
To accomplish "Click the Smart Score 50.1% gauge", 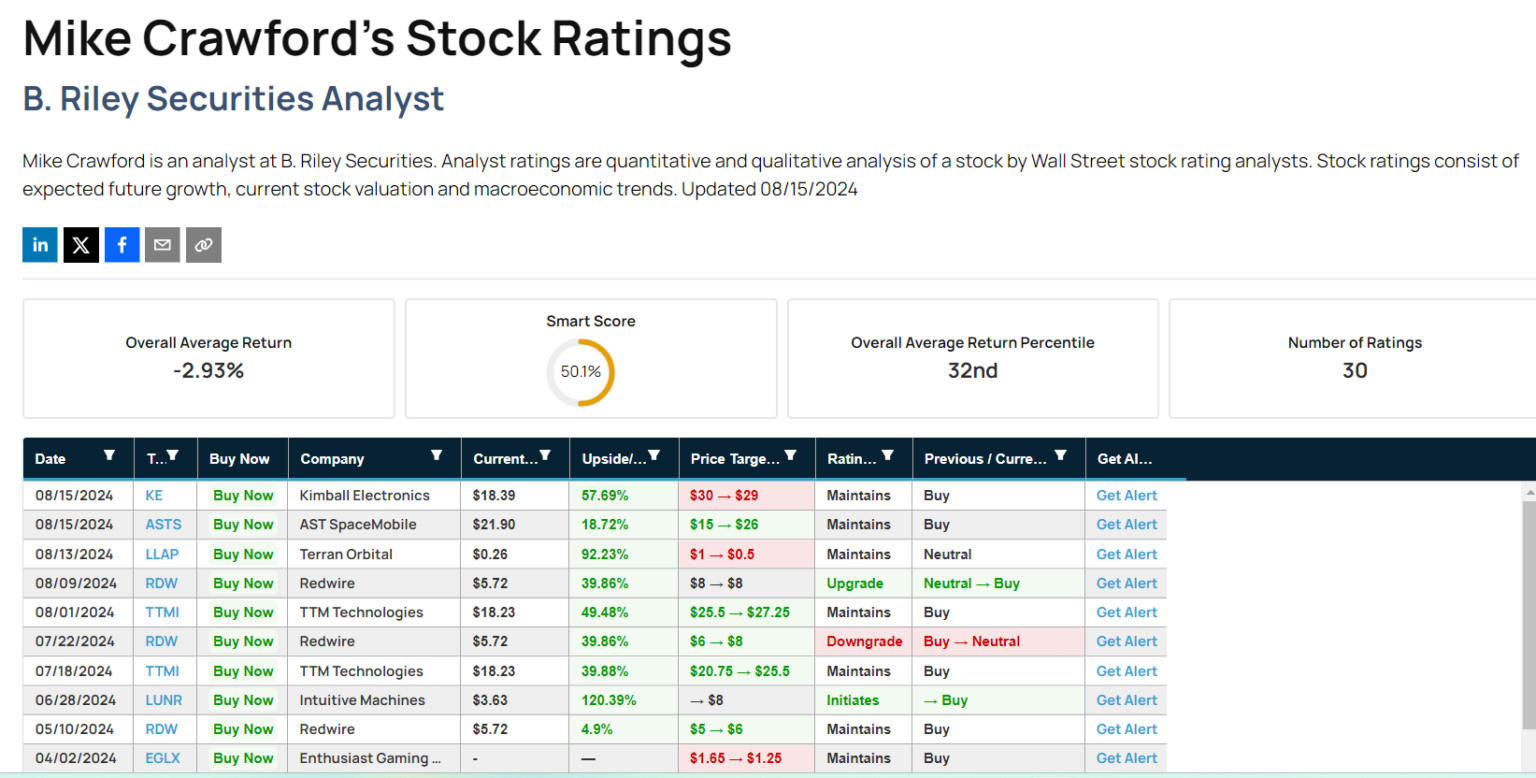I will tap(580, 372).
